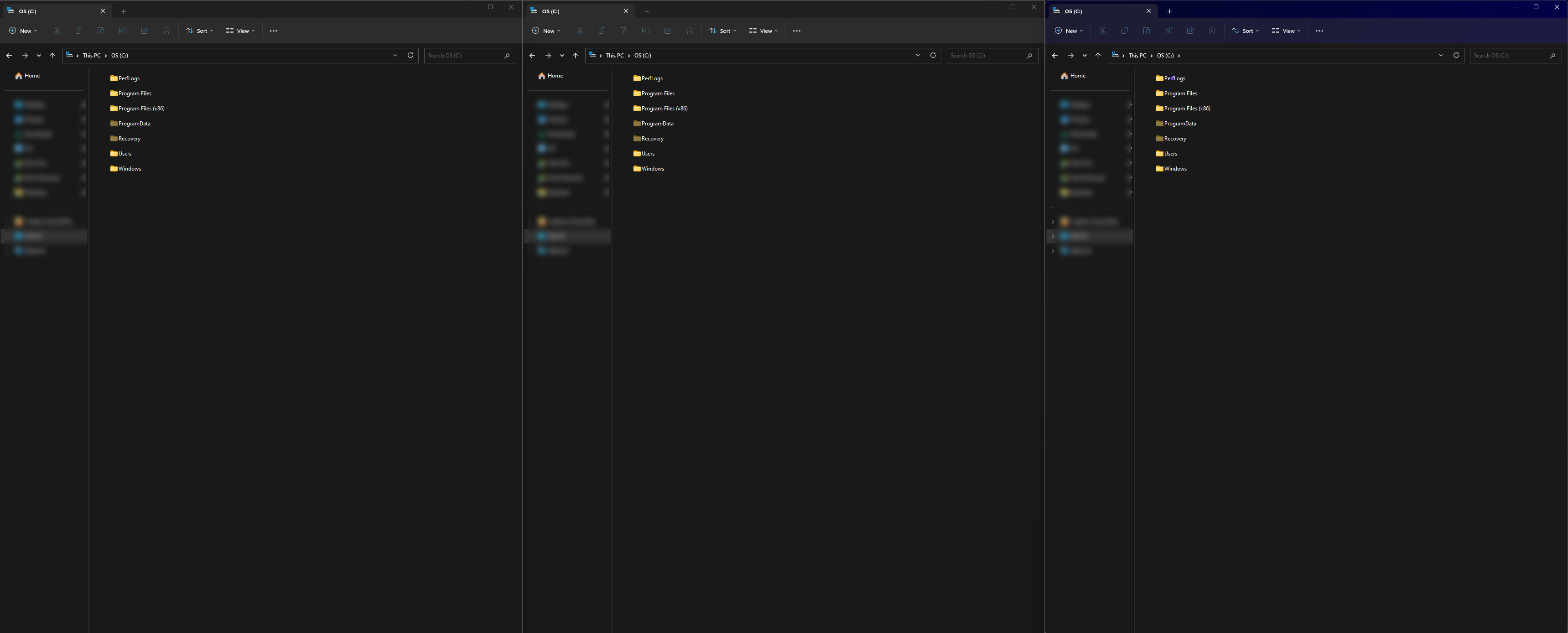Add new tab in left window

pos(124,11)
